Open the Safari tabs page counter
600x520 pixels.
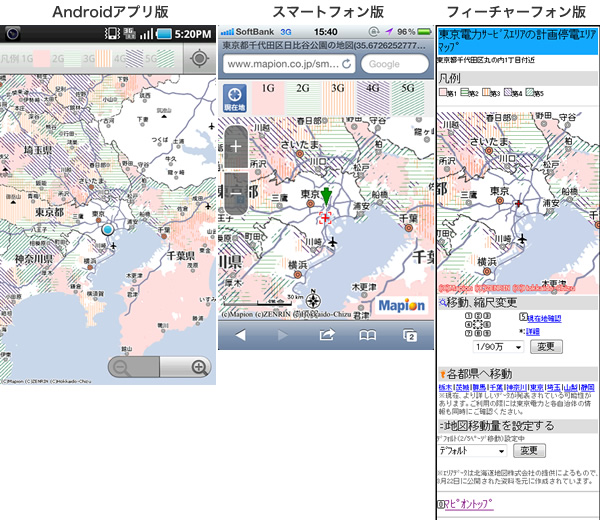[x=409, y=336]
